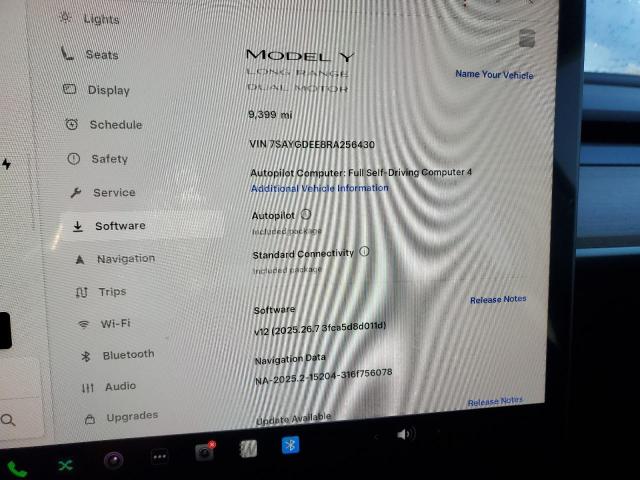Show Autopilot info circle details
The width and height of the screenshot is (640, 480).
point(306,214)
